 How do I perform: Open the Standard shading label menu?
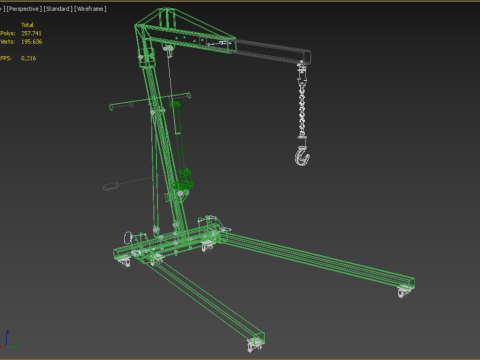58,9
